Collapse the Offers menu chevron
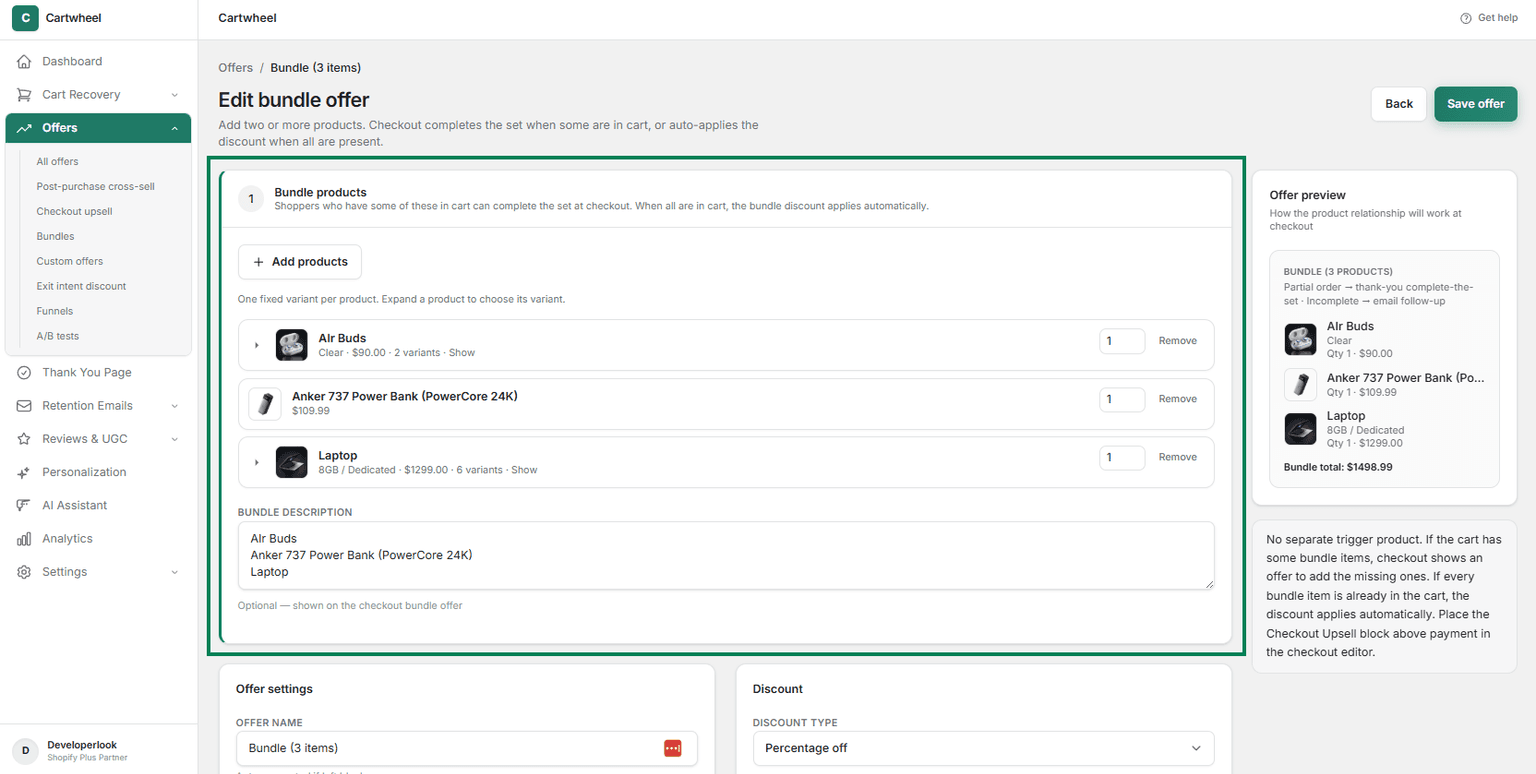The image size is (1536, 774). click(175, 128)
